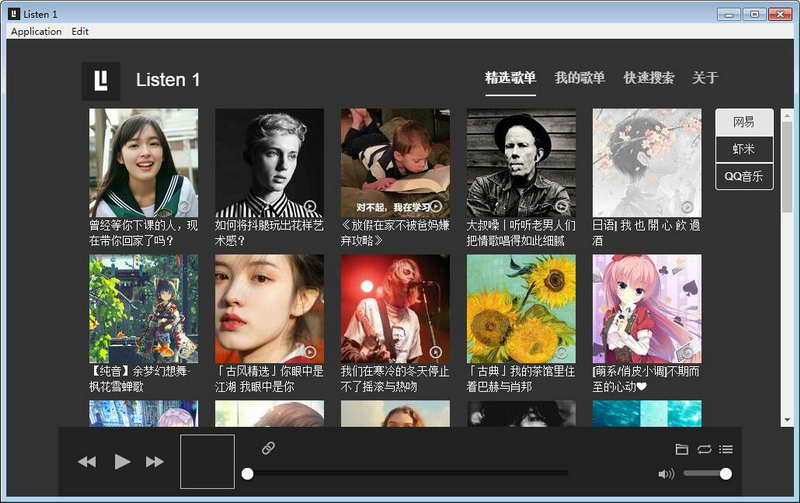
Task: Toggle the repeat loop mode icon
Action: [x=704, y=449]
